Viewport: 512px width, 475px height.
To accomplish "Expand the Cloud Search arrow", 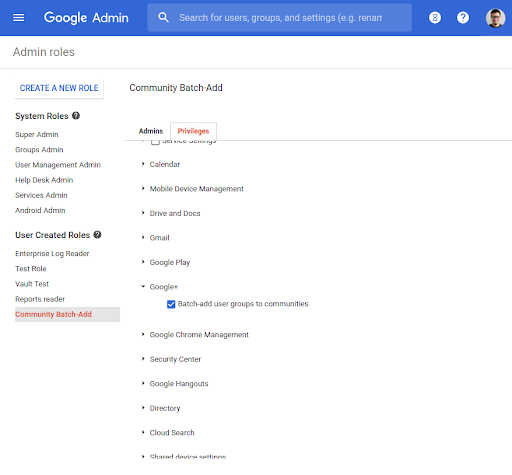I will tap(143, 432).
